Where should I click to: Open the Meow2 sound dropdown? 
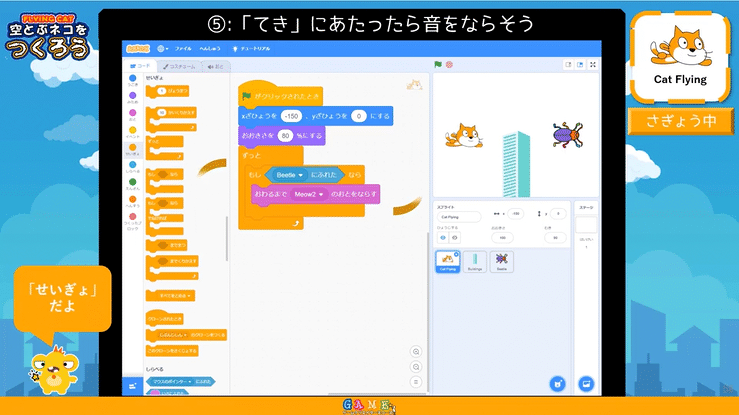point(309,194)
